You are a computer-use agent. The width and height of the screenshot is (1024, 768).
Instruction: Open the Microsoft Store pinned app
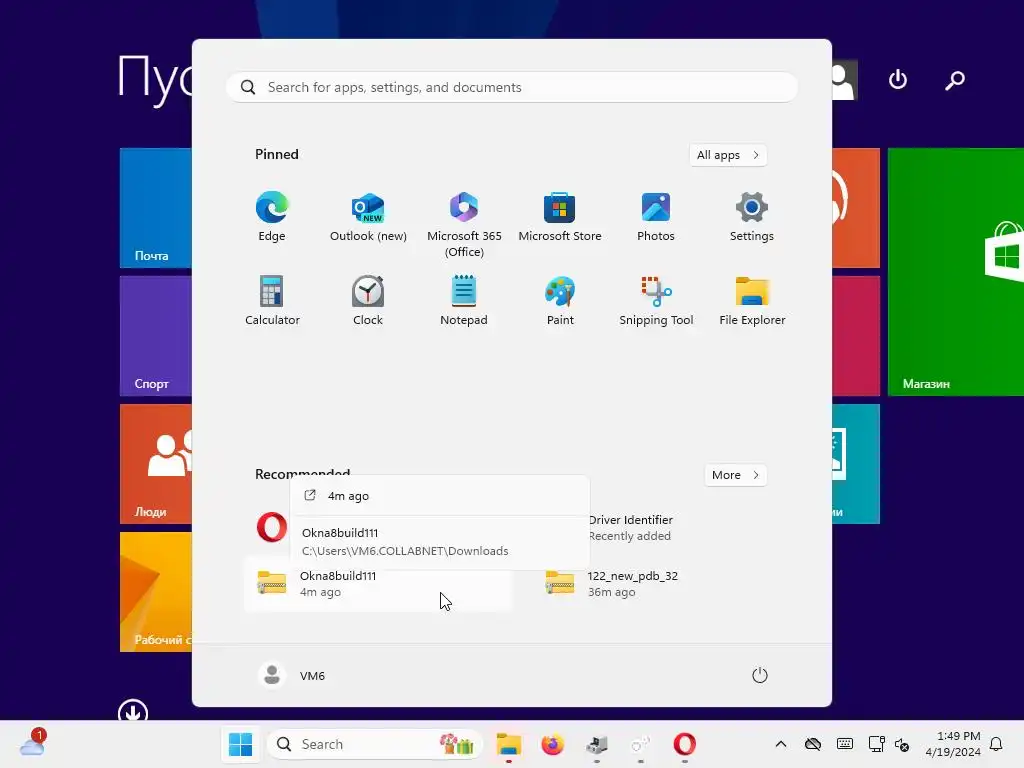[x=560, y=218]
